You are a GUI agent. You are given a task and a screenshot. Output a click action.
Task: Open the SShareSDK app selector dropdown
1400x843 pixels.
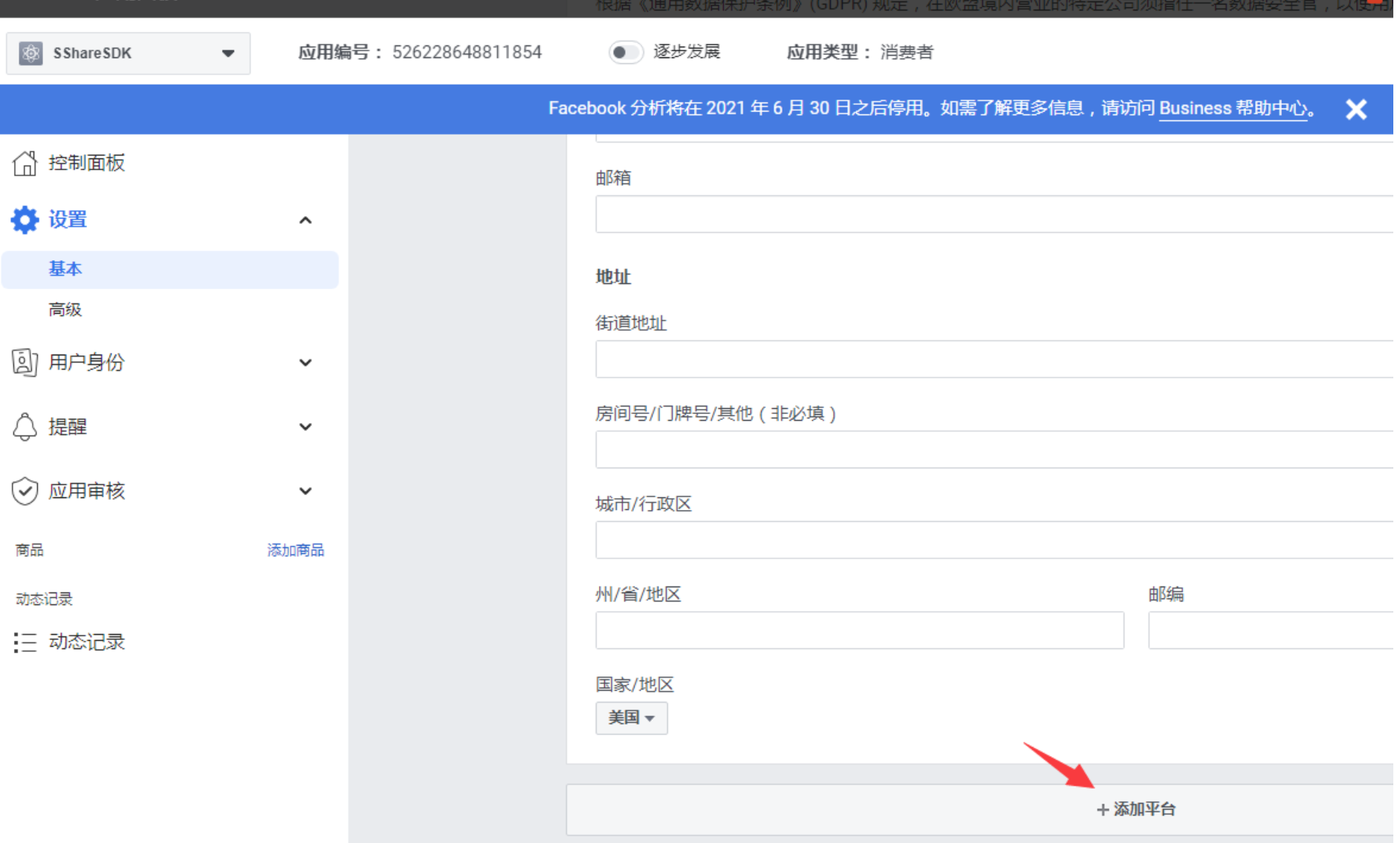pos(227,53)
